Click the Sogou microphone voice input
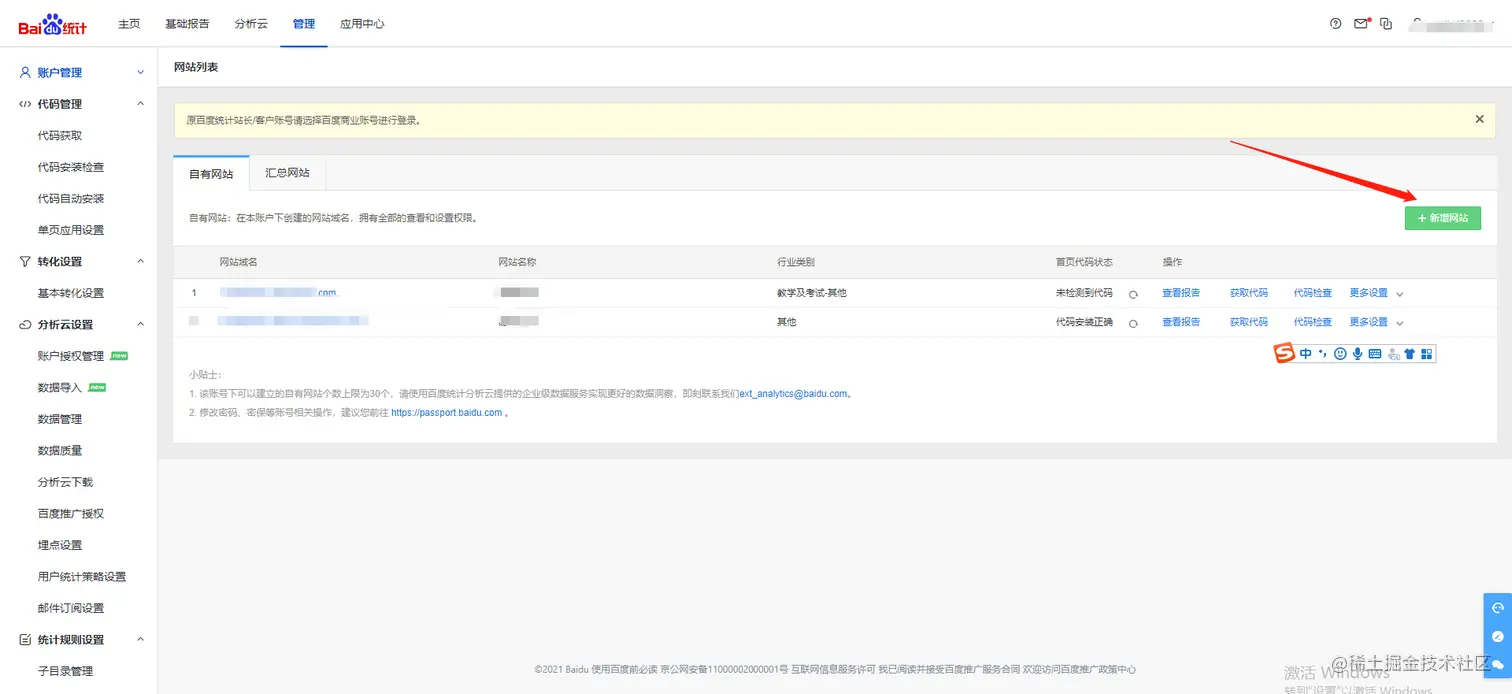The image size is (1512, 694). point(1357,353)
